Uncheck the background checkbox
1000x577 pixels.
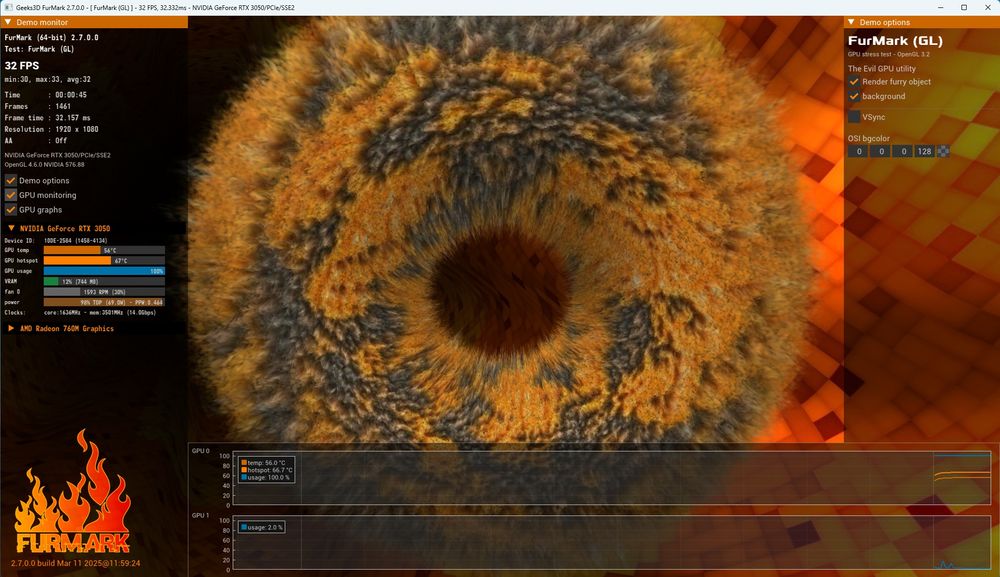[854, 96]
